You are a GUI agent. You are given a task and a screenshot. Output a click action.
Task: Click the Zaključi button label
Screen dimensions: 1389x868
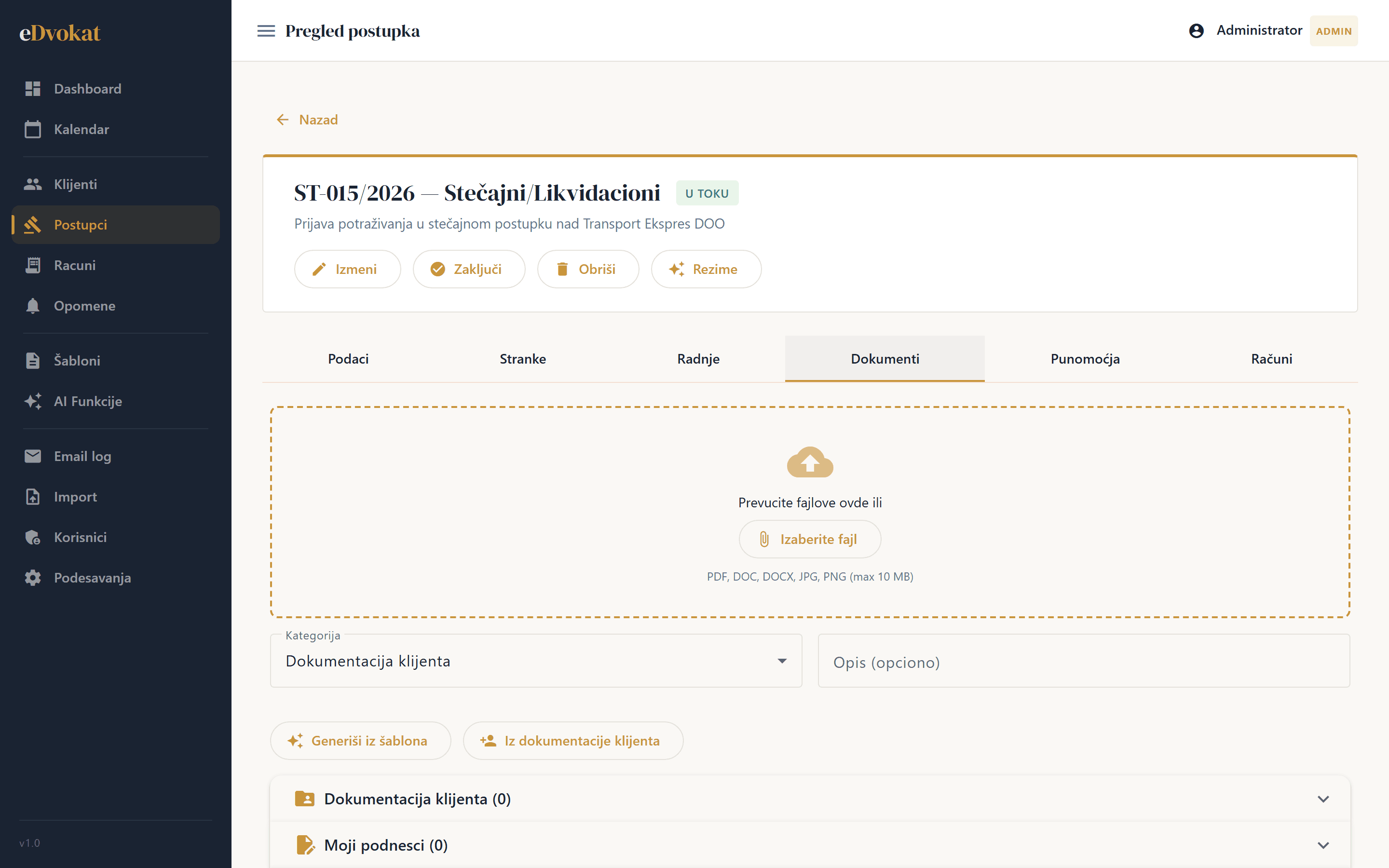477,269
